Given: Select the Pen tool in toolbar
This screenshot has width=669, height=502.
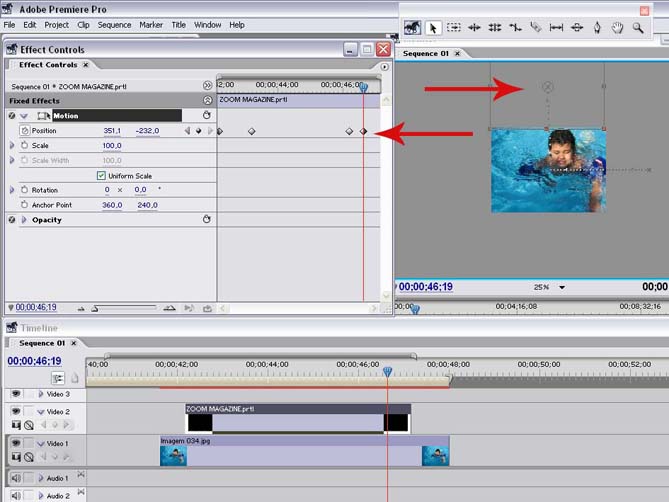Looking at the screenshot, I should tap(597, 28).
